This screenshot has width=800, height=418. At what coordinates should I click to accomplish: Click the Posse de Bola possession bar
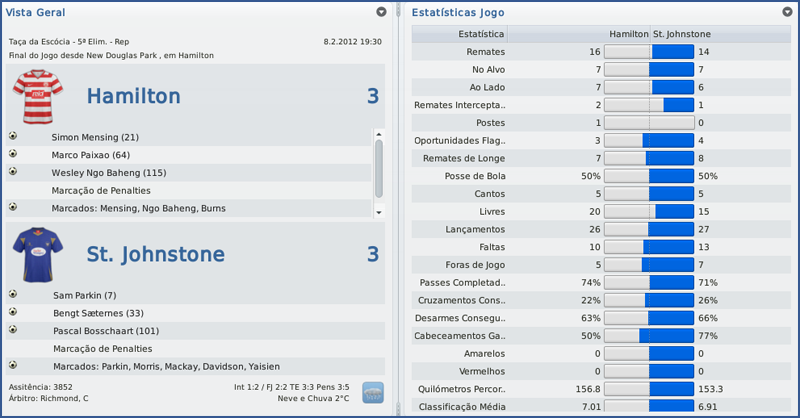click(649, 176)
